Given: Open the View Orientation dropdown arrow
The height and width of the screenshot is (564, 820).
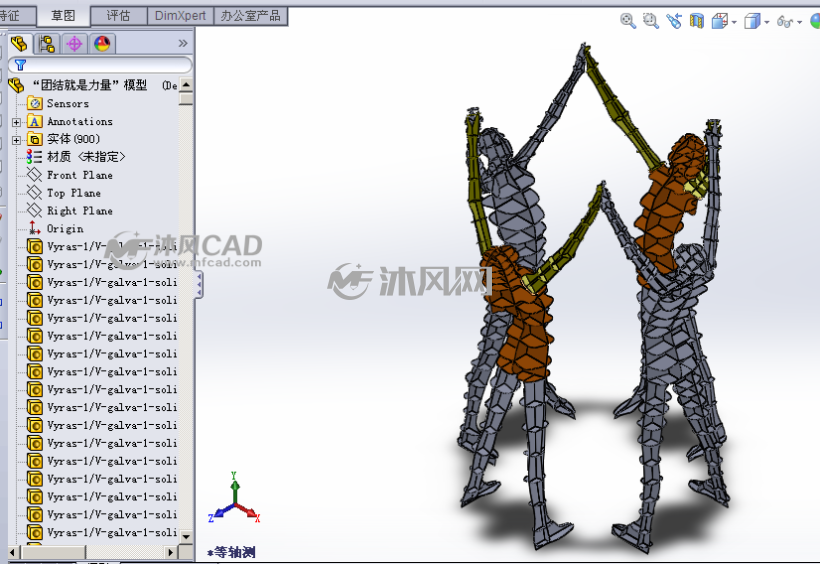Looking at the screenshot, I should click(734, 22).
